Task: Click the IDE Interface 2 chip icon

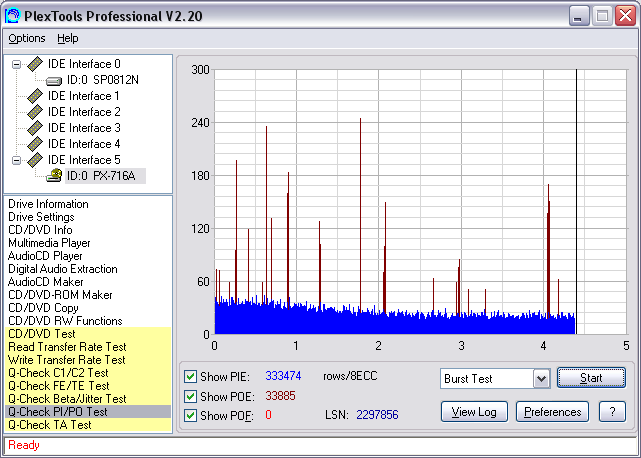Action: click(35, 112)
